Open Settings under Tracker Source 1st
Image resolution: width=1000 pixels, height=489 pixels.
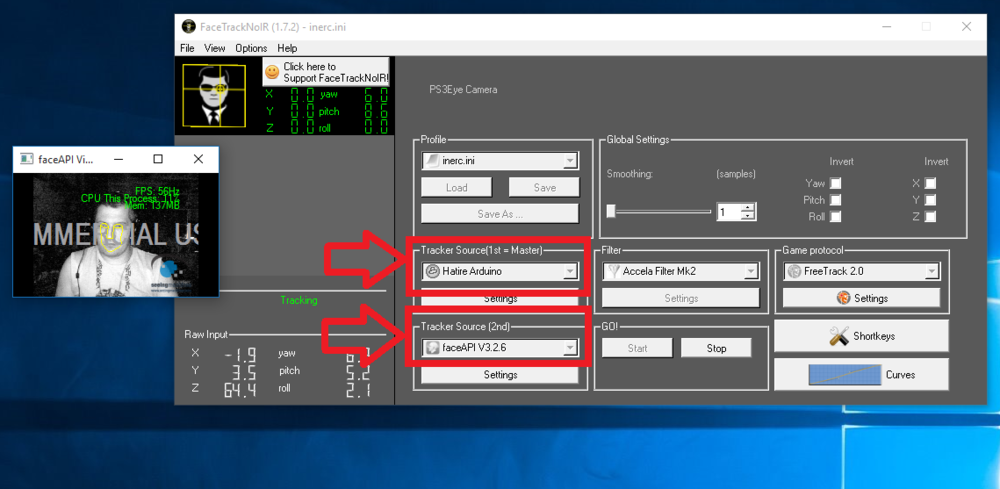pos(500,298)
